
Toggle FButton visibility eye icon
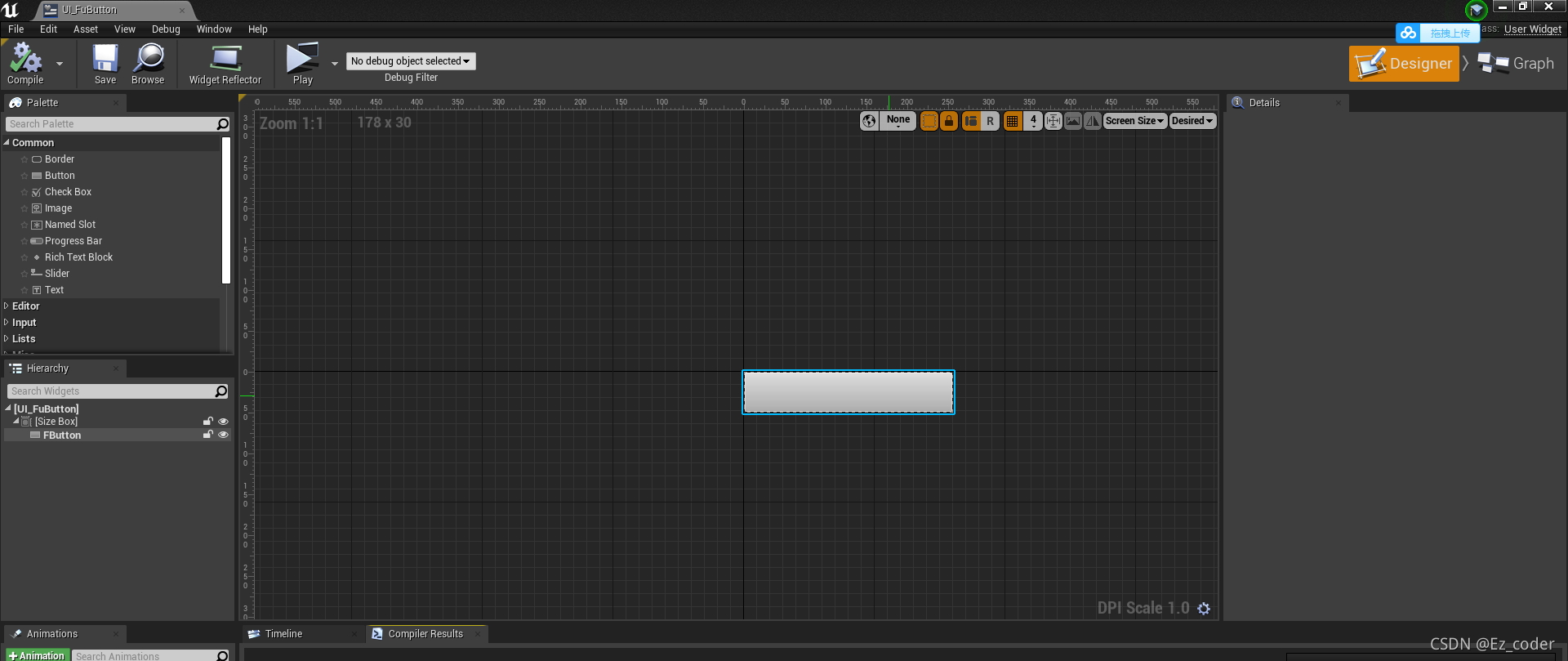223,435
